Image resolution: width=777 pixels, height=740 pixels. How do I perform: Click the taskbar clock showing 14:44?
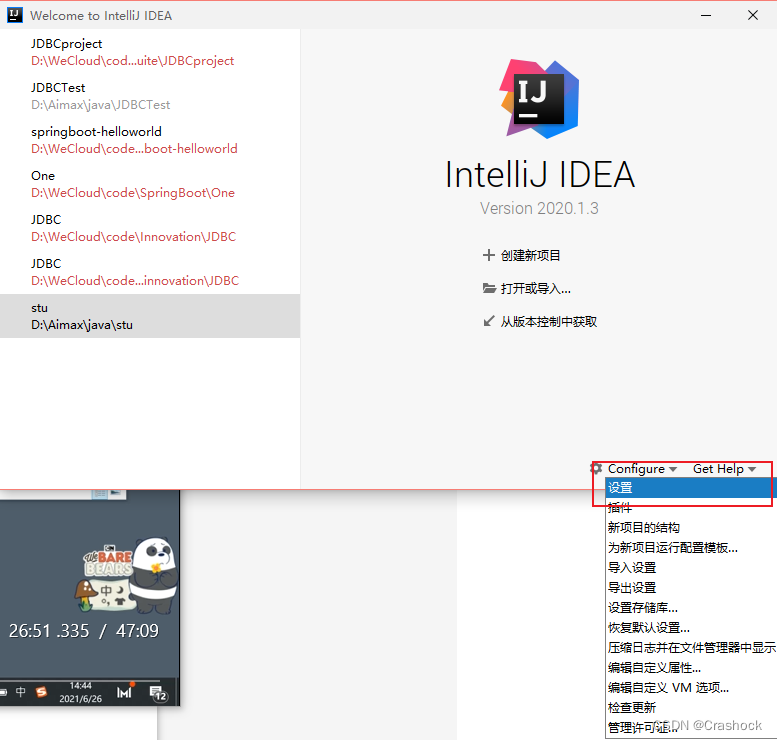point(80,692)
